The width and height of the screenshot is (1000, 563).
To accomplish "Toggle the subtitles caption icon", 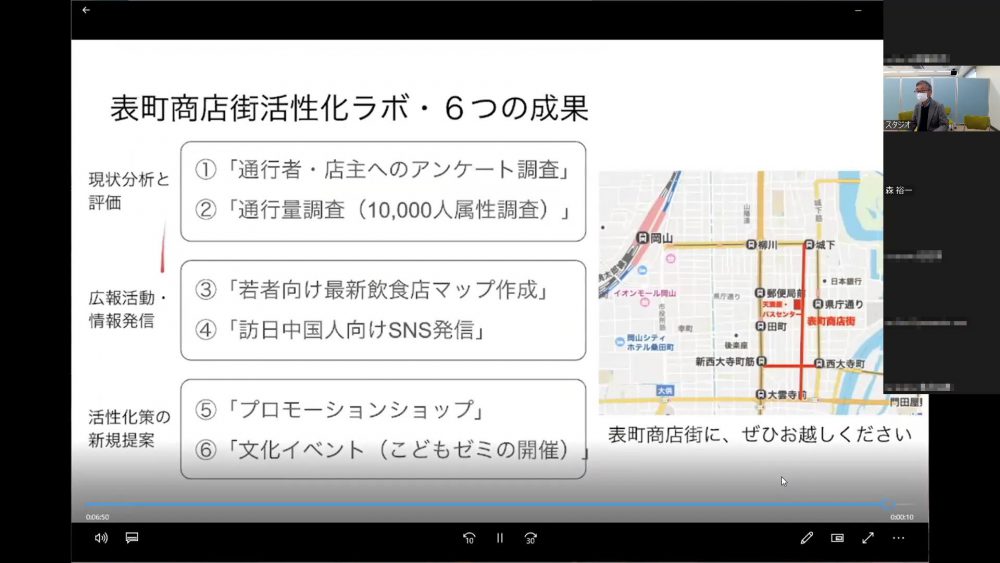I will tap(132, 538).
